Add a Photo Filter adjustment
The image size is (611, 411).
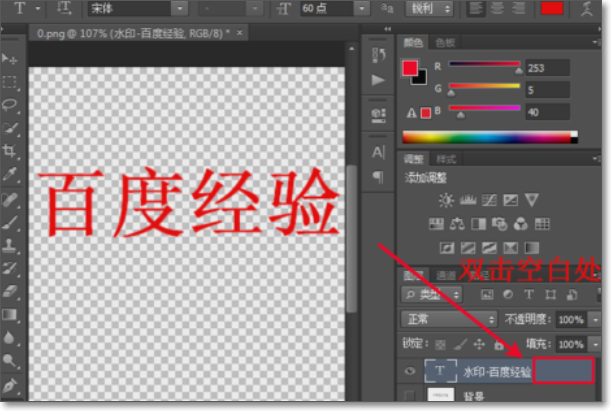pos(500,224)
